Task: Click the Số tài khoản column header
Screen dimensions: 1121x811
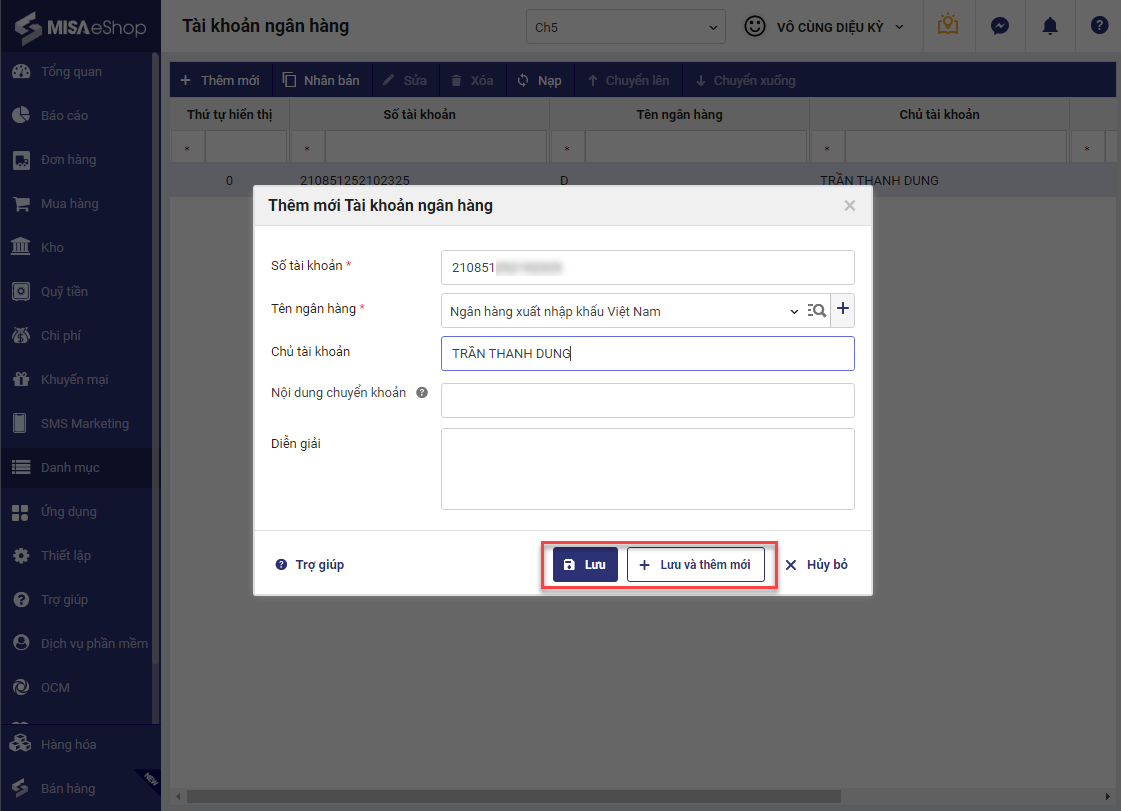Action: coord(419,114)
